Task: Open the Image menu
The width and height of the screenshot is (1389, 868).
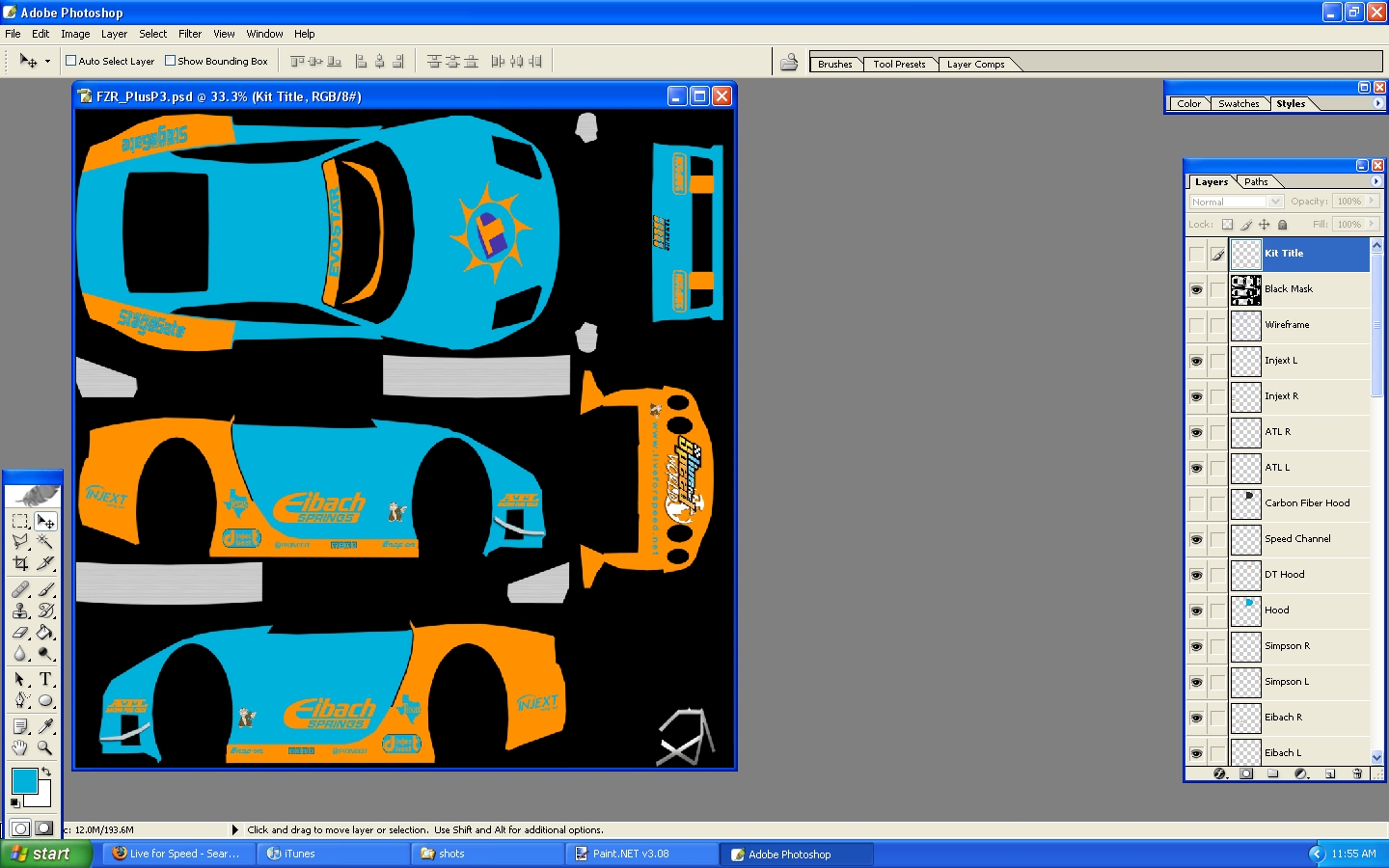Action: click(75, 34)
